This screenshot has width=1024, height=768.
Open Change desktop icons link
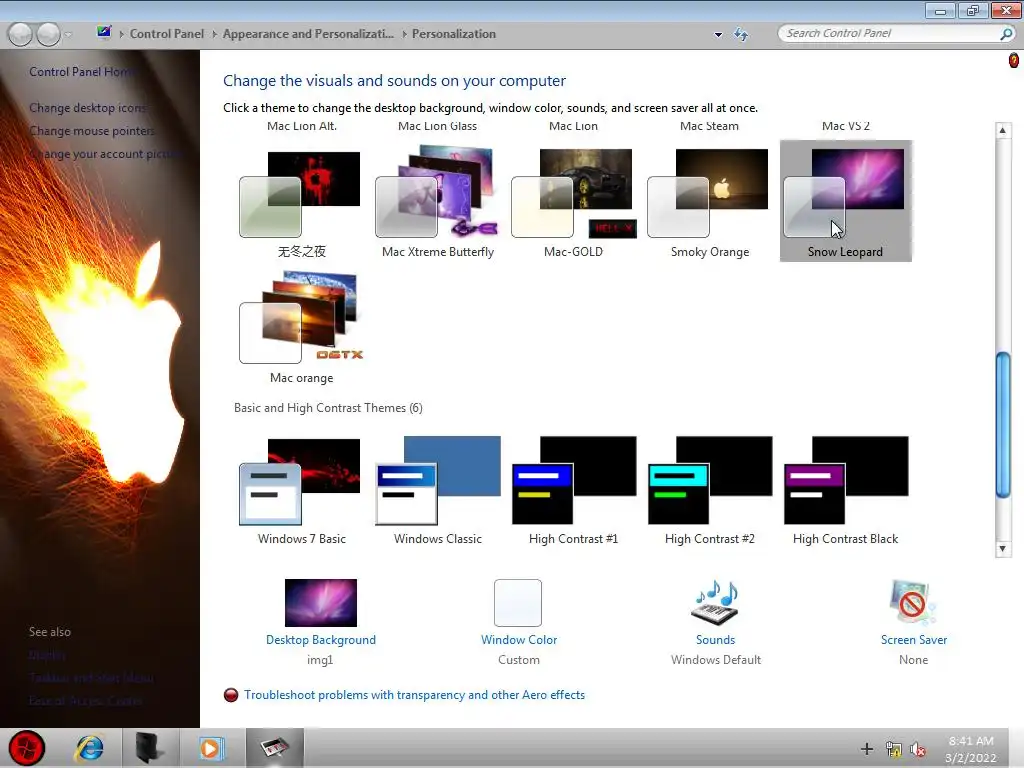pos(88,108)
